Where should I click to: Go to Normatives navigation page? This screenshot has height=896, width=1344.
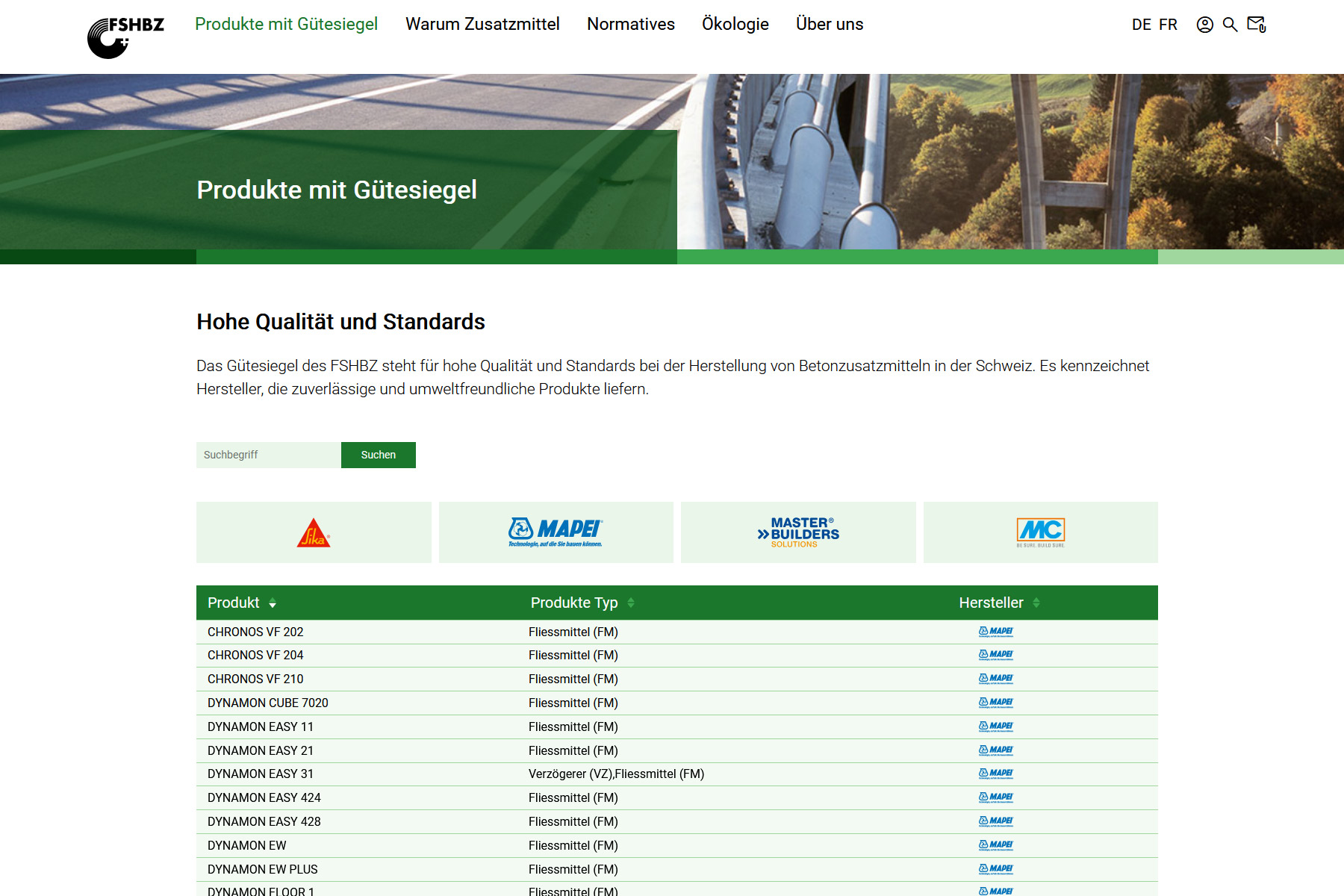coord(630,24)
